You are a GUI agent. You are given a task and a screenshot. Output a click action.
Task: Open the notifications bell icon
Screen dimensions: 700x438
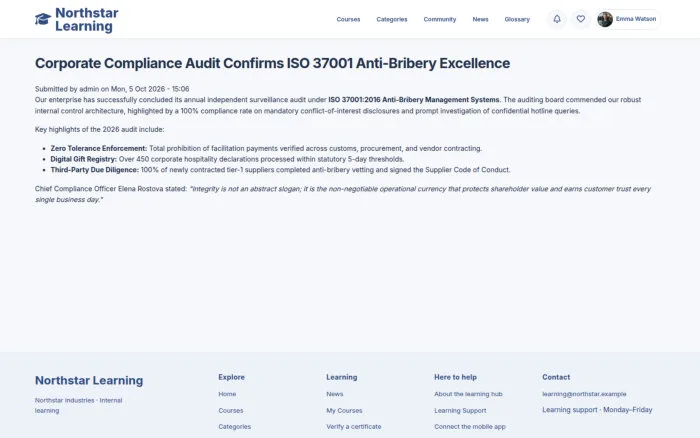[x=557, y=19]
